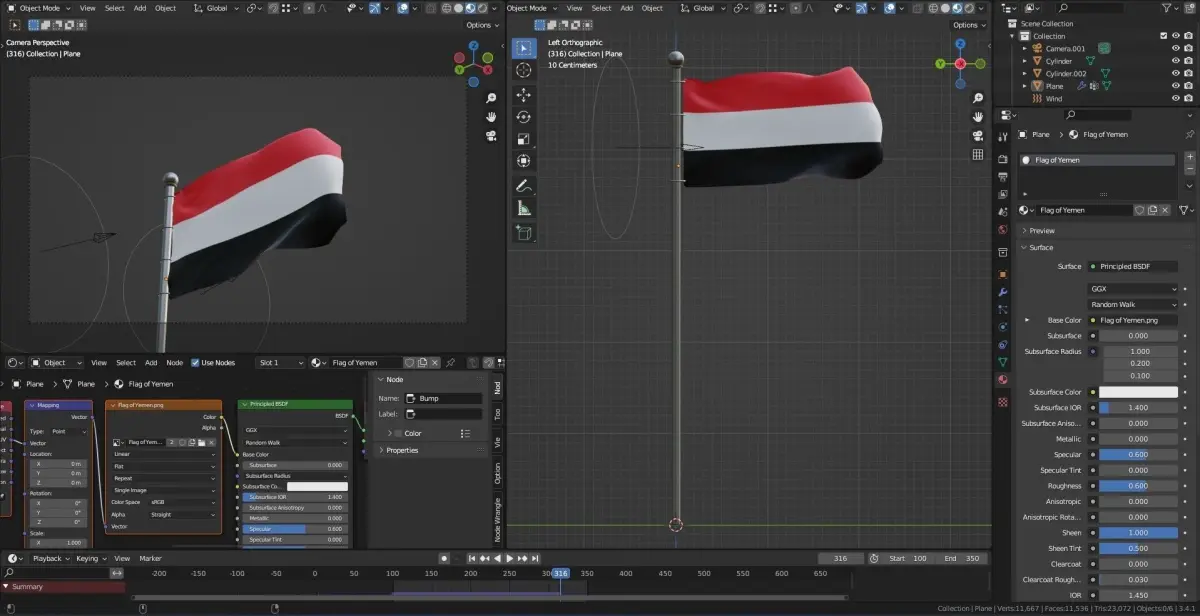Toggle the Use Nodes checkbox

coord(195,362)
